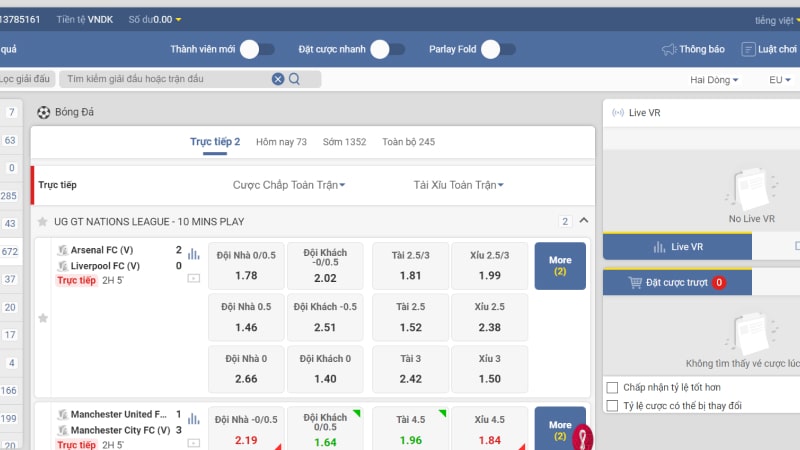Image resolution: width=800 pixels, height=450 pixels.
Task: Toggle the Đặt cược nhanh switch
Action: (x=387, y=49)
